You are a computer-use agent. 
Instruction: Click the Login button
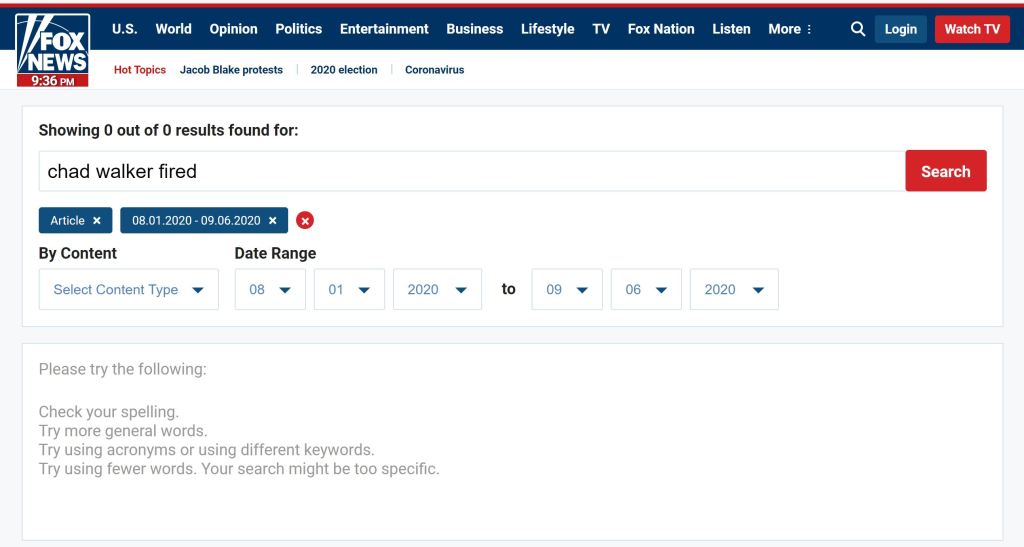pyautogui.click(x=900, y=29)
